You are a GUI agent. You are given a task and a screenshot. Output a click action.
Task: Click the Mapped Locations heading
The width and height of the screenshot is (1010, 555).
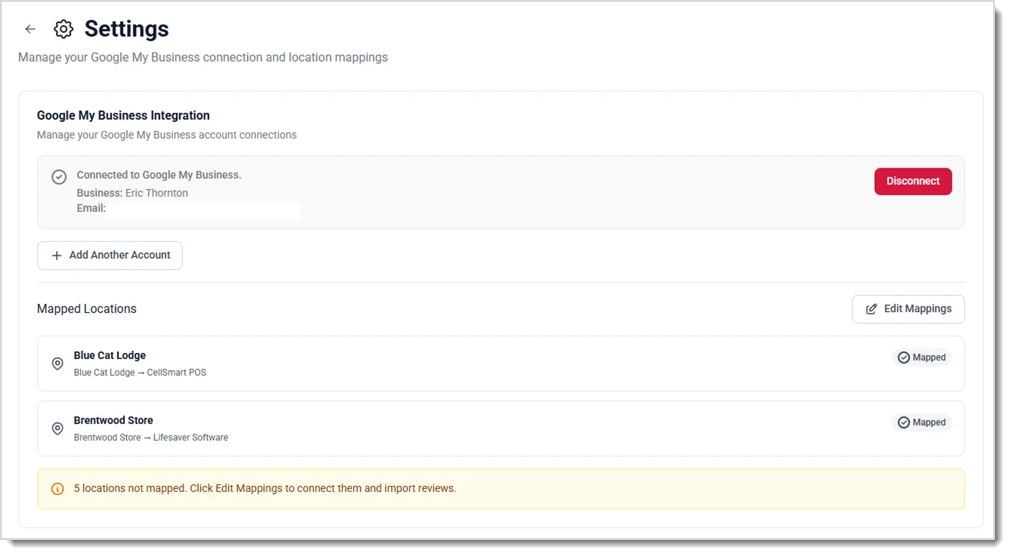pyautogui.click(x=86, y=309)
